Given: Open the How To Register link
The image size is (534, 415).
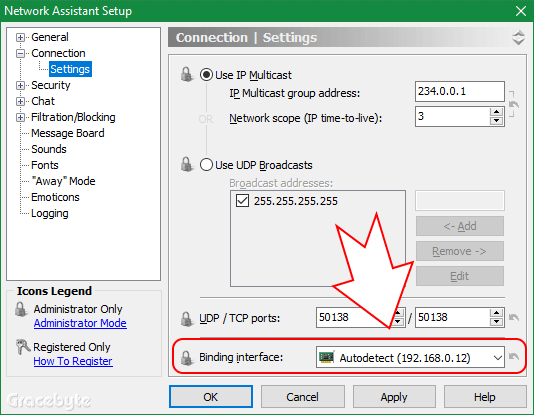Looking at the screenshot, I should click(x=73, y=361).
